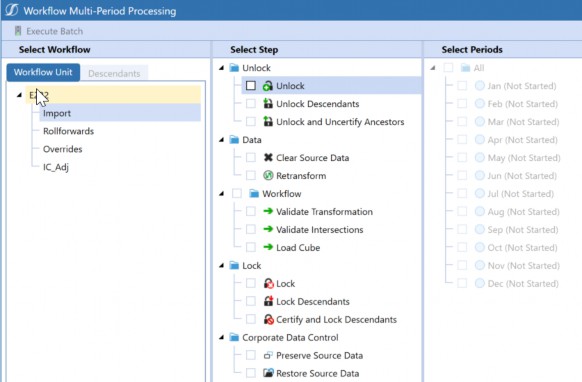Image resolution: width=582 pixels, height=382 pixels.
Task: Collapse the Corporate Data Control node
Action: point(222,337)
